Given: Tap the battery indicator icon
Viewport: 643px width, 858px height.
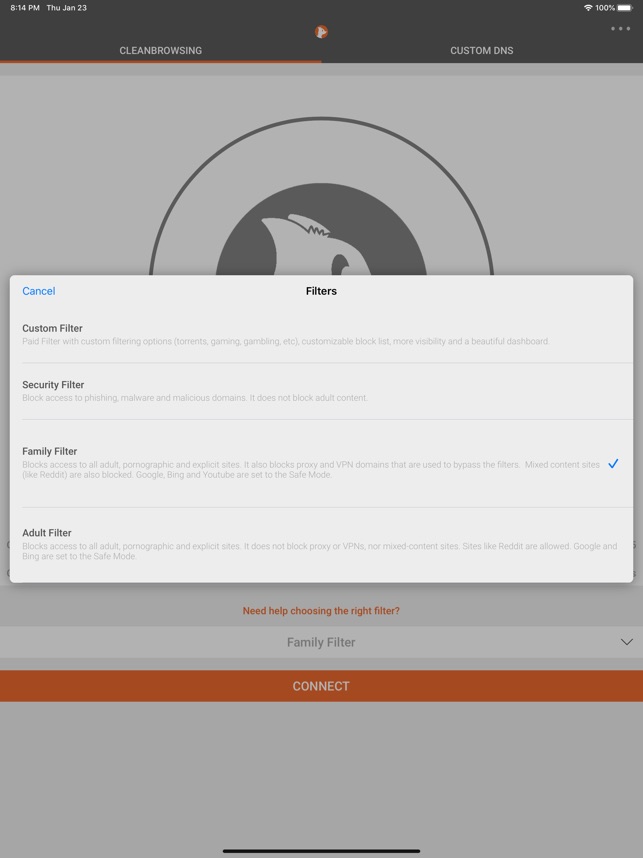Looking at the screenshot, I should pos(625,8).
